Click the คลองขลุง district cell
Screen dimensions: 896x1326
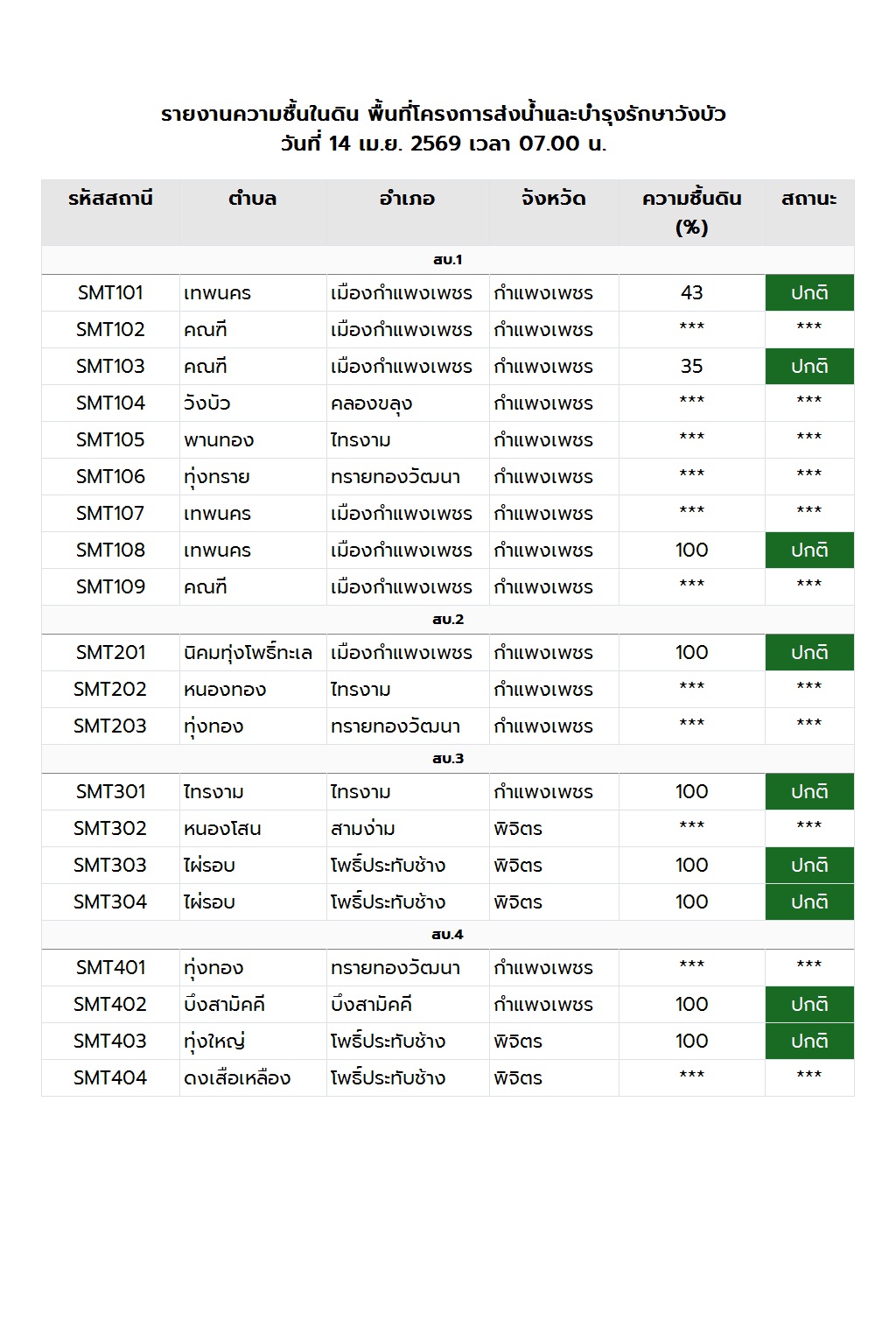tap(371, 403)
